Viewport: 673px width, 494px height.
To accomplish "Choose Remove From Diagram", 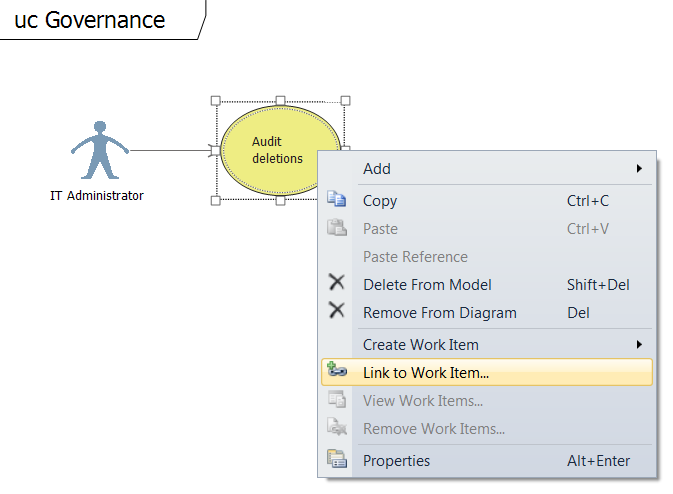I will (x=487, y=312).
